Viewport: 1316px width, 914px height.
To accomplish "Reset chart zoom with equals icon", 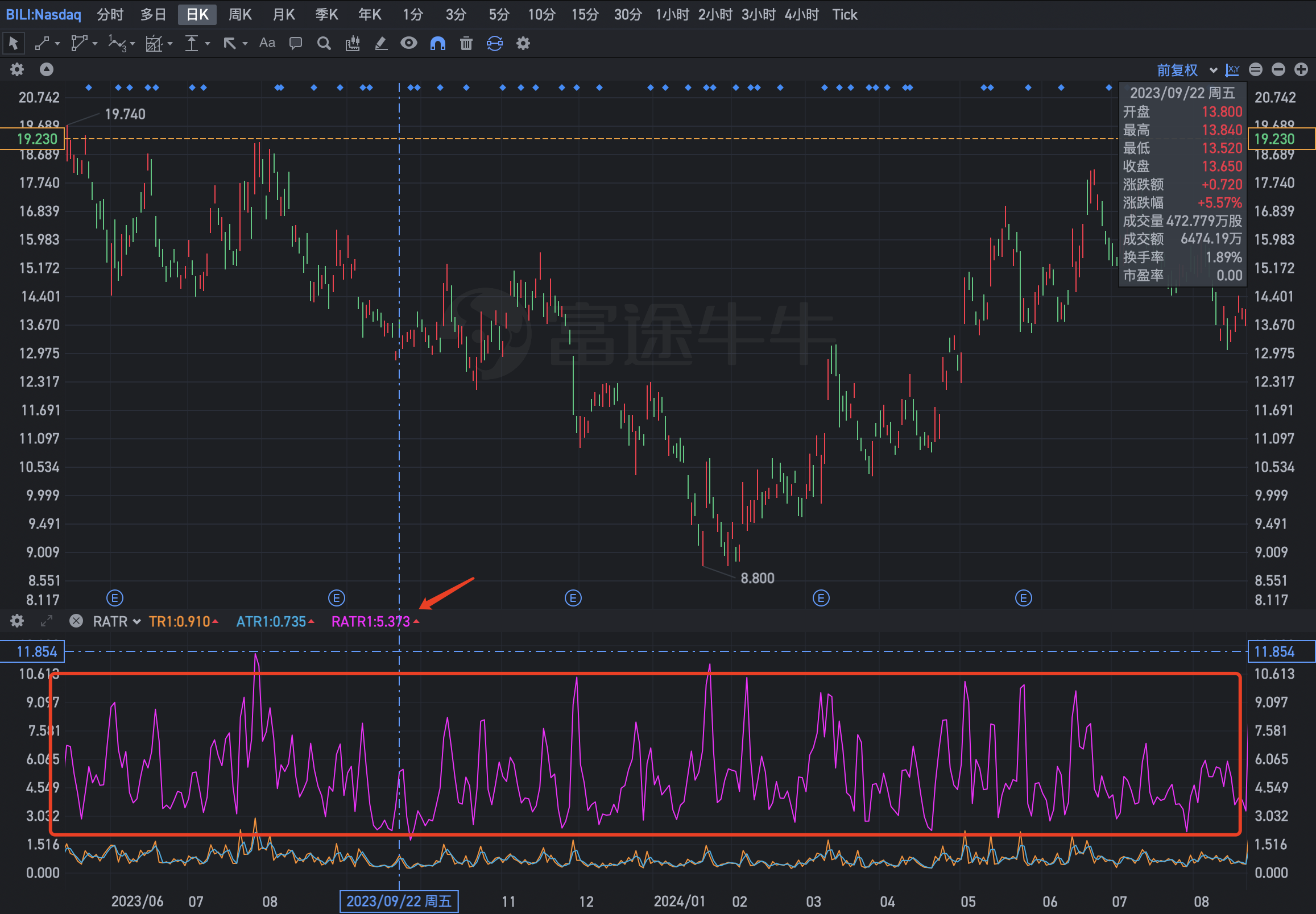I will pyautogui.click(x=1255, y=69).
